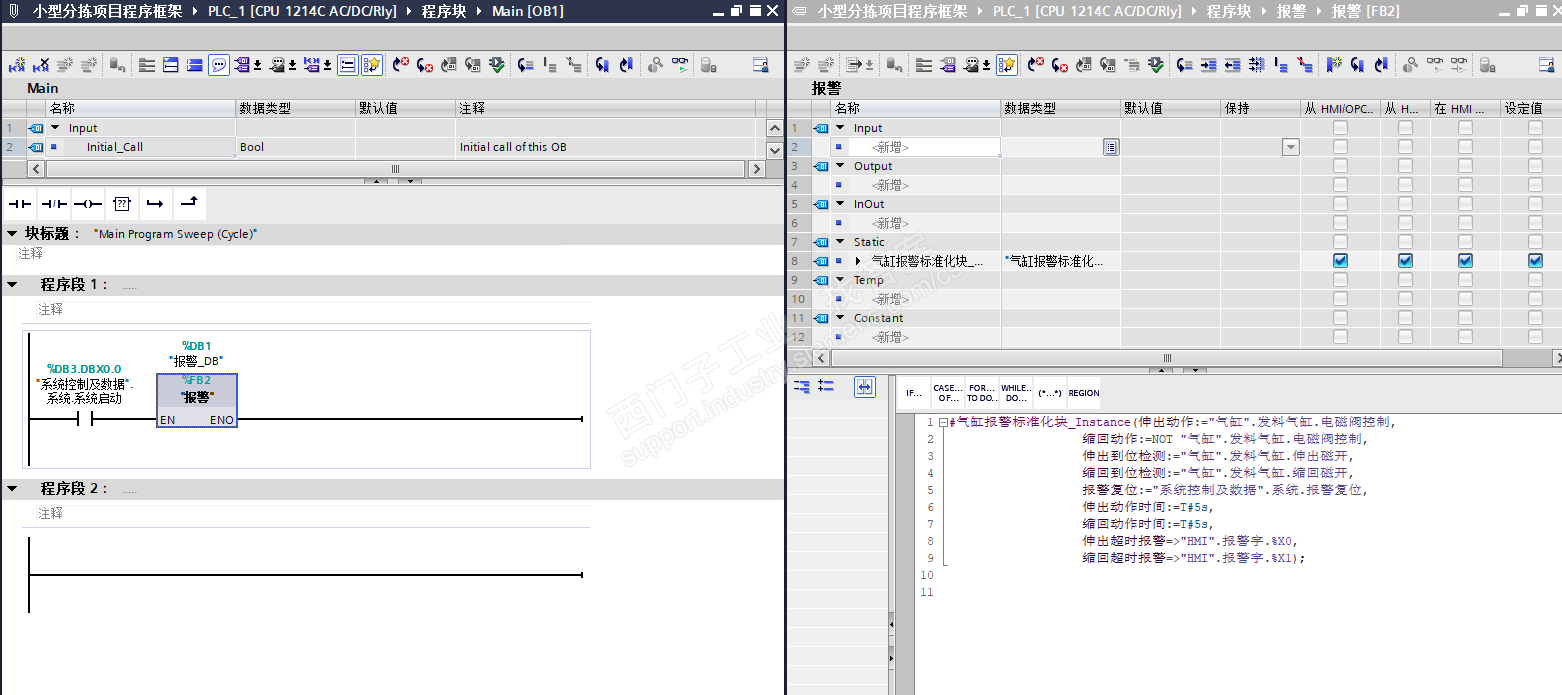Insert an output coil instruction
Viewport: 1562px width, 695px height.
[88, 204]
